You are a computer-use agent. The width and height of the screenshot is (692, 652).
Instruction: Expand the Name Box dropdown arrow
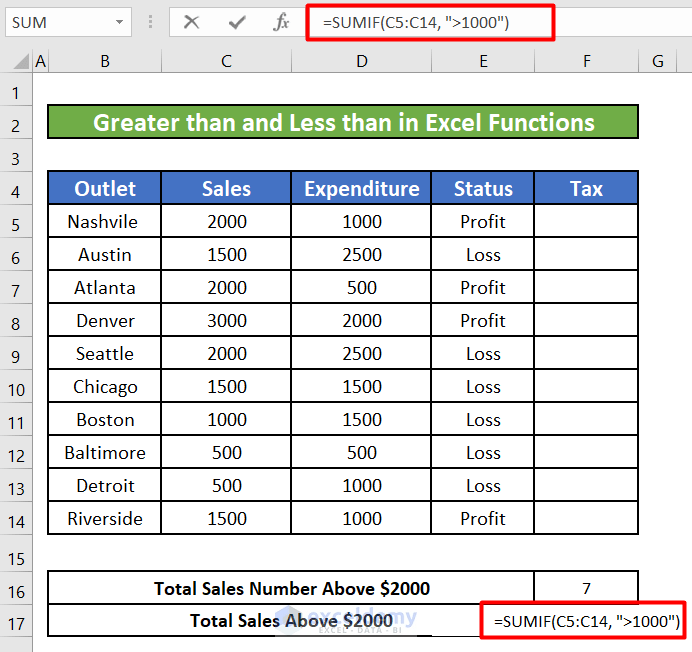coord(119,22)
